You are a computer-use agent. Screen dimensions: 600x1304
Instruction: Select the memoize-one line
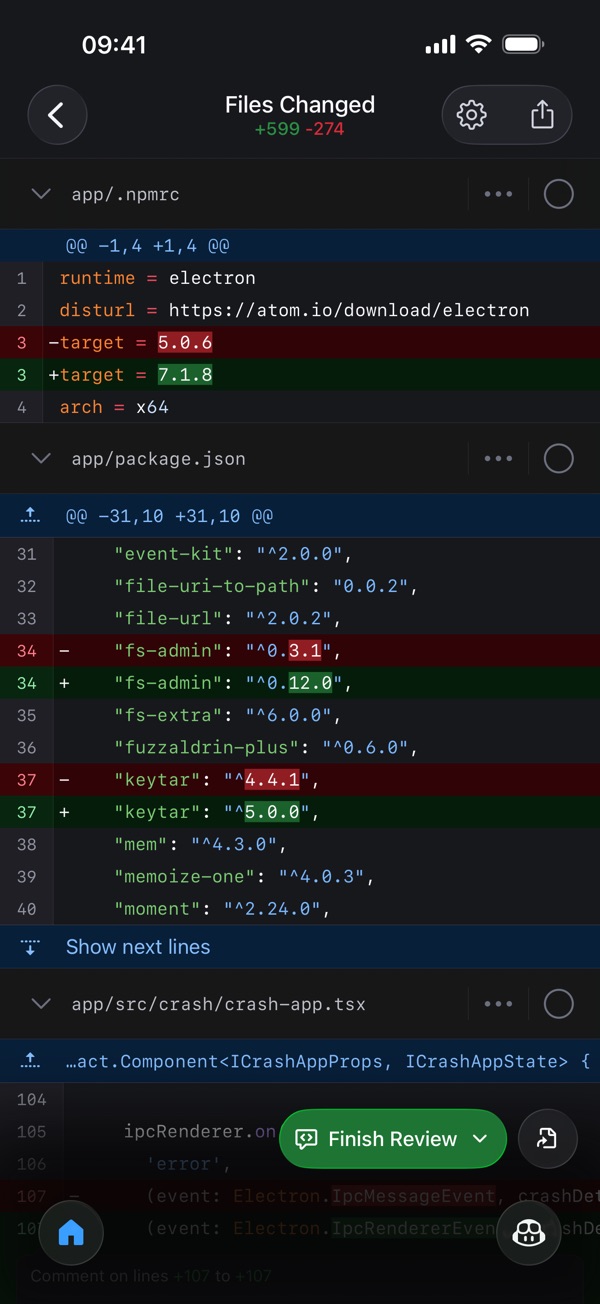[x=300, y=877]
